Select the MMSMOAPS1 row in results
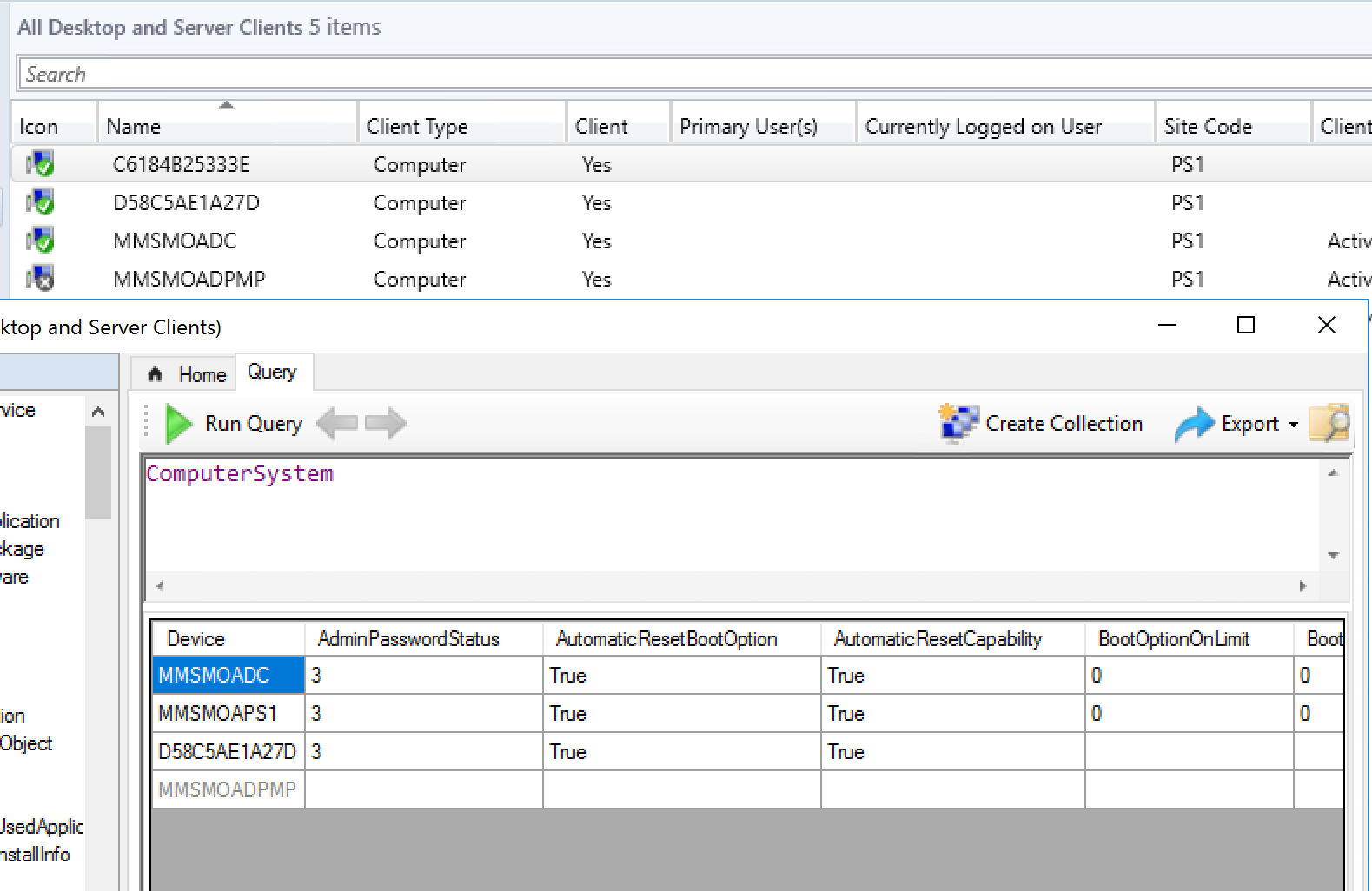The width and height of the screenshot is (1372, 891). 218,714
